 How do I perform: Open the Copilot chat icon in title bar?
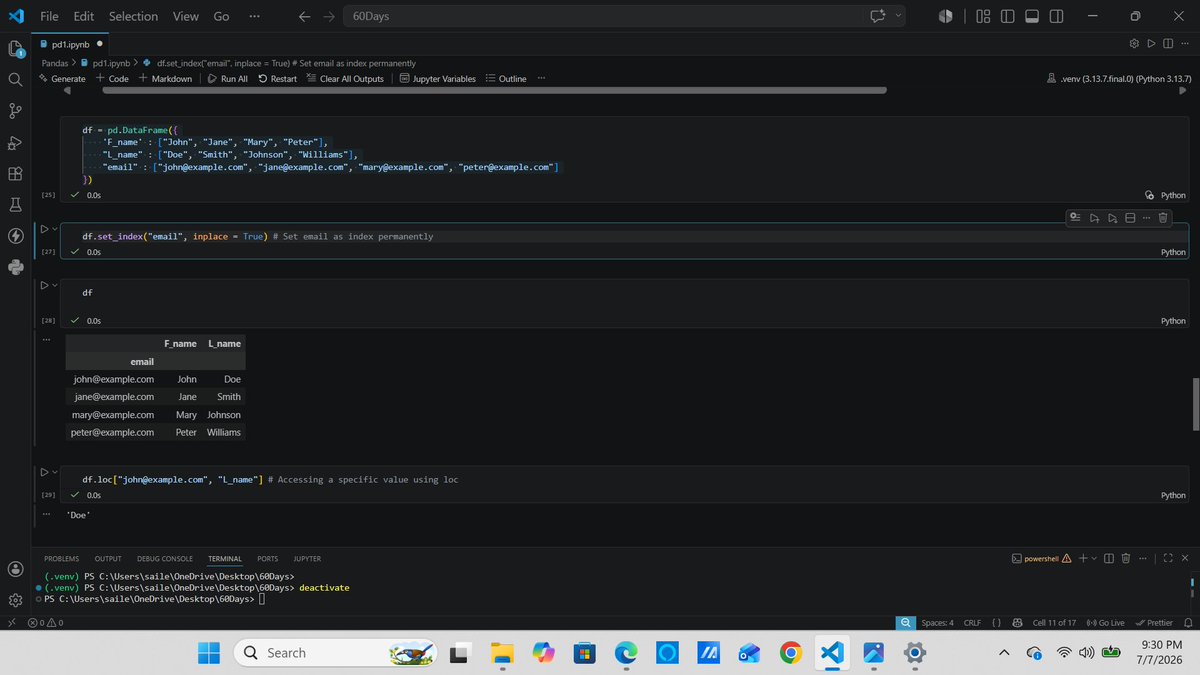coord(878,16)
